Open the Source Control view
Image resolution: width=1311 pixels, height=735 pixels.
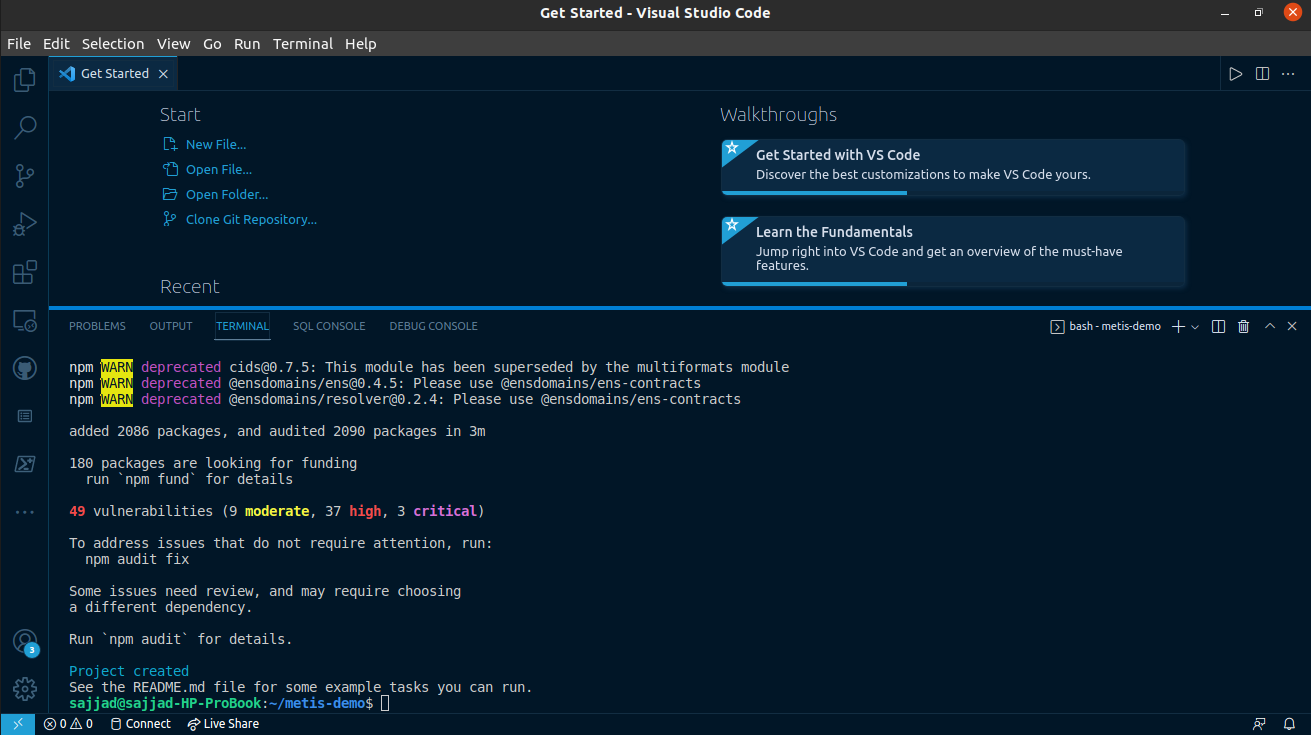click(x=25, y=176)
